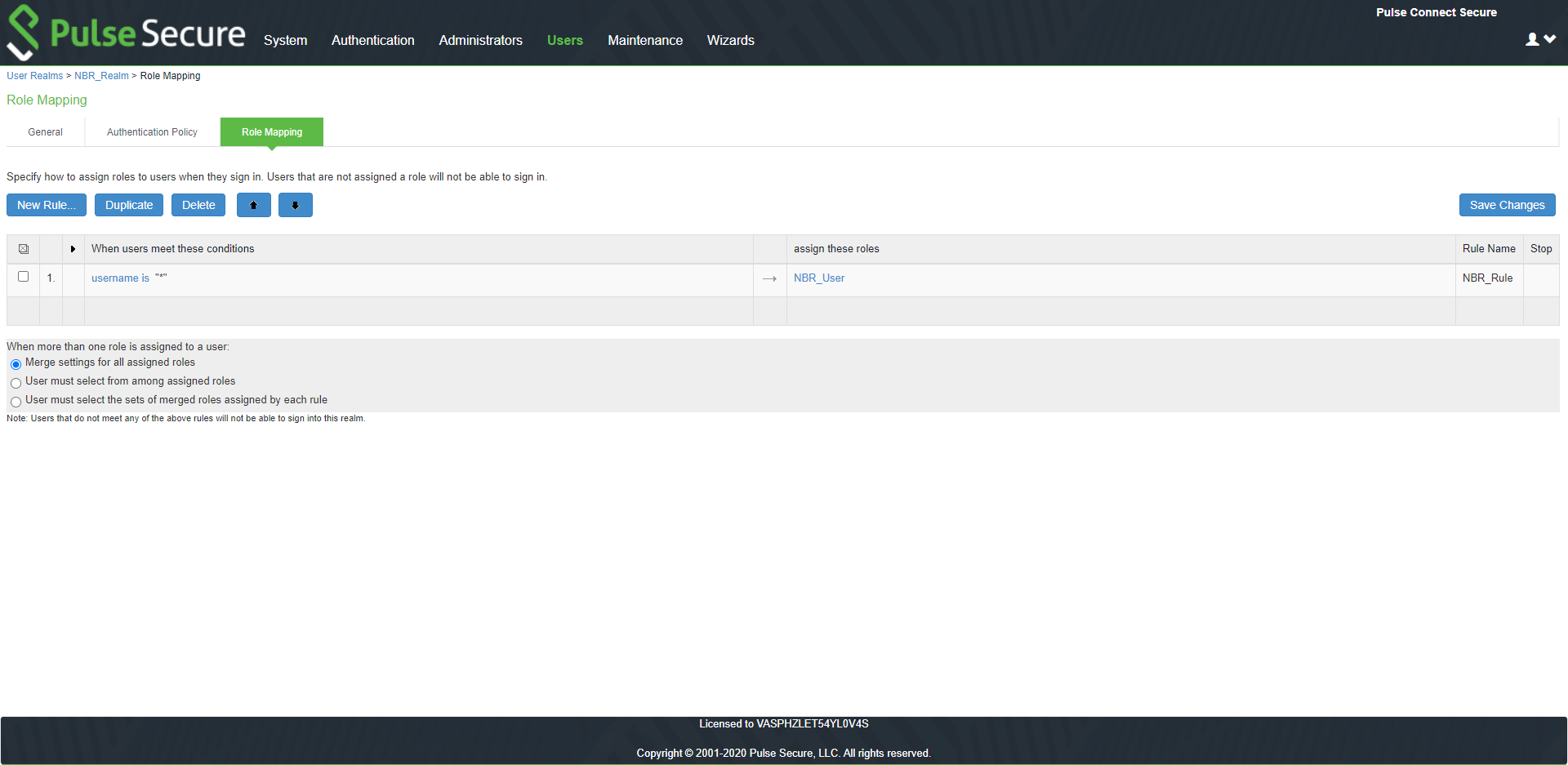1568x765 pixels.
Task: Expand conditions with header triangle
Action: coord(73,249)
